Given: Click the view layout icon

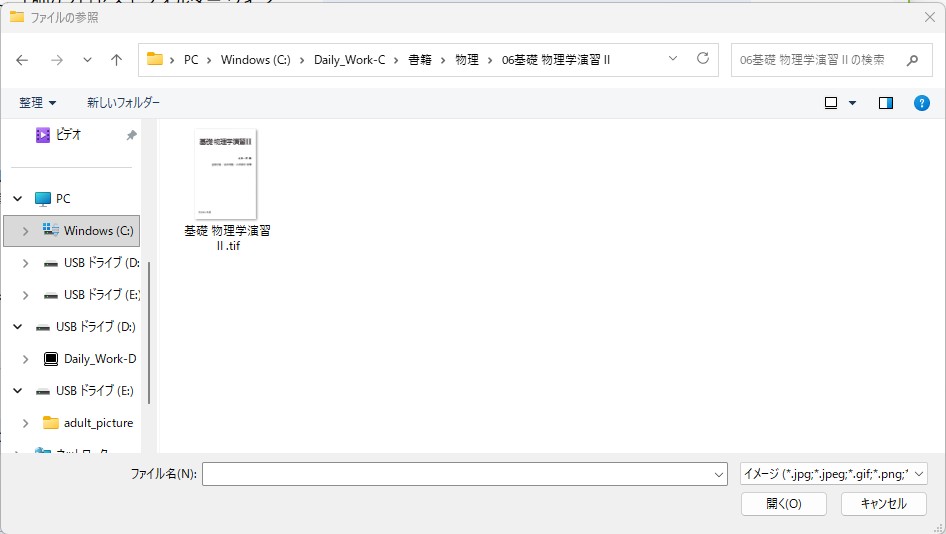Looking at the screenshot, I should click(831, 103).
